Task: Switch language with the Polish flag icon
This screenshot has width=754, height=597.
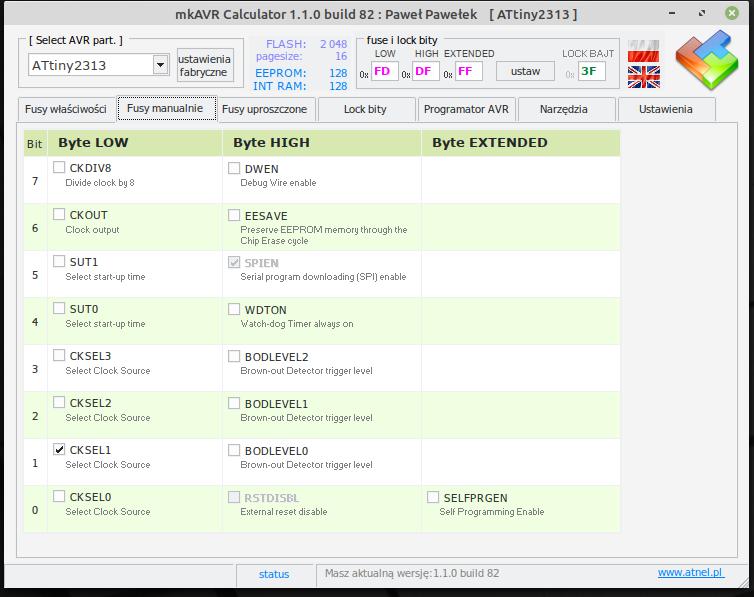Action: pyautogui.click(x=643, y=51)
